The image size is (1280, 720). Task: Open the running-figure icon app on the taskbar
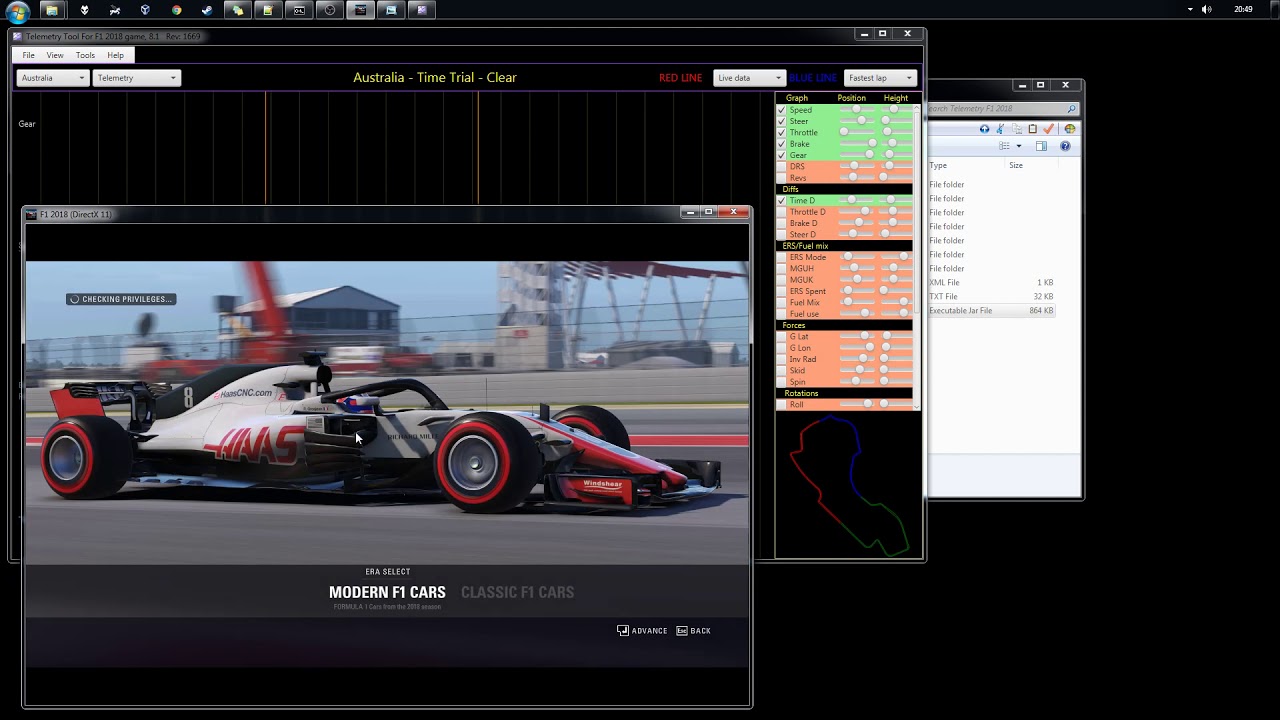point(115,10)
